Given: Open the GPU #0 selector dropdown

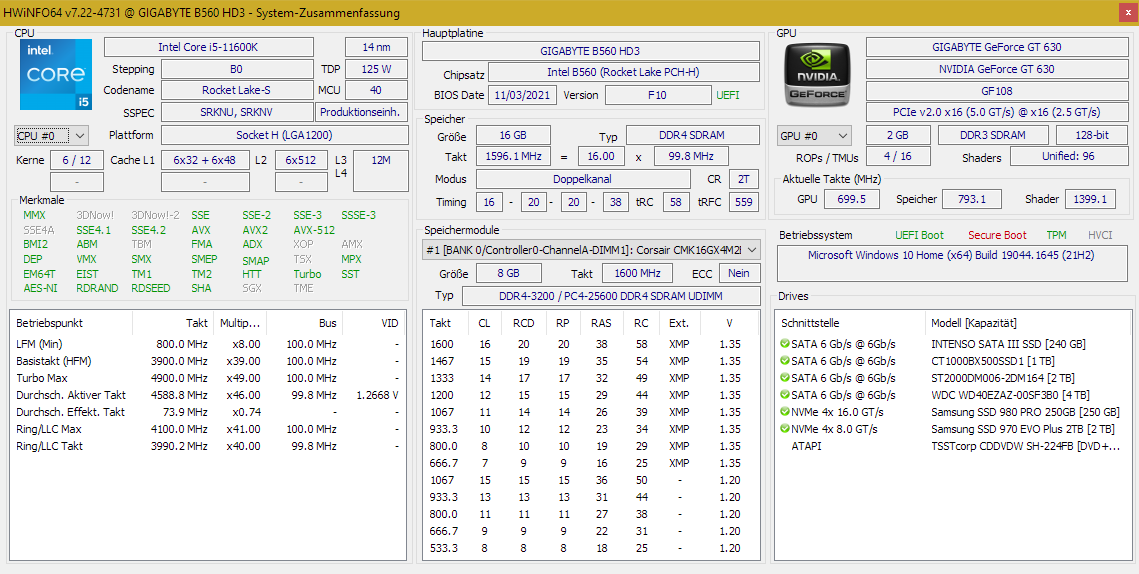Looking at the screenshot, I should tap(814, 135).
